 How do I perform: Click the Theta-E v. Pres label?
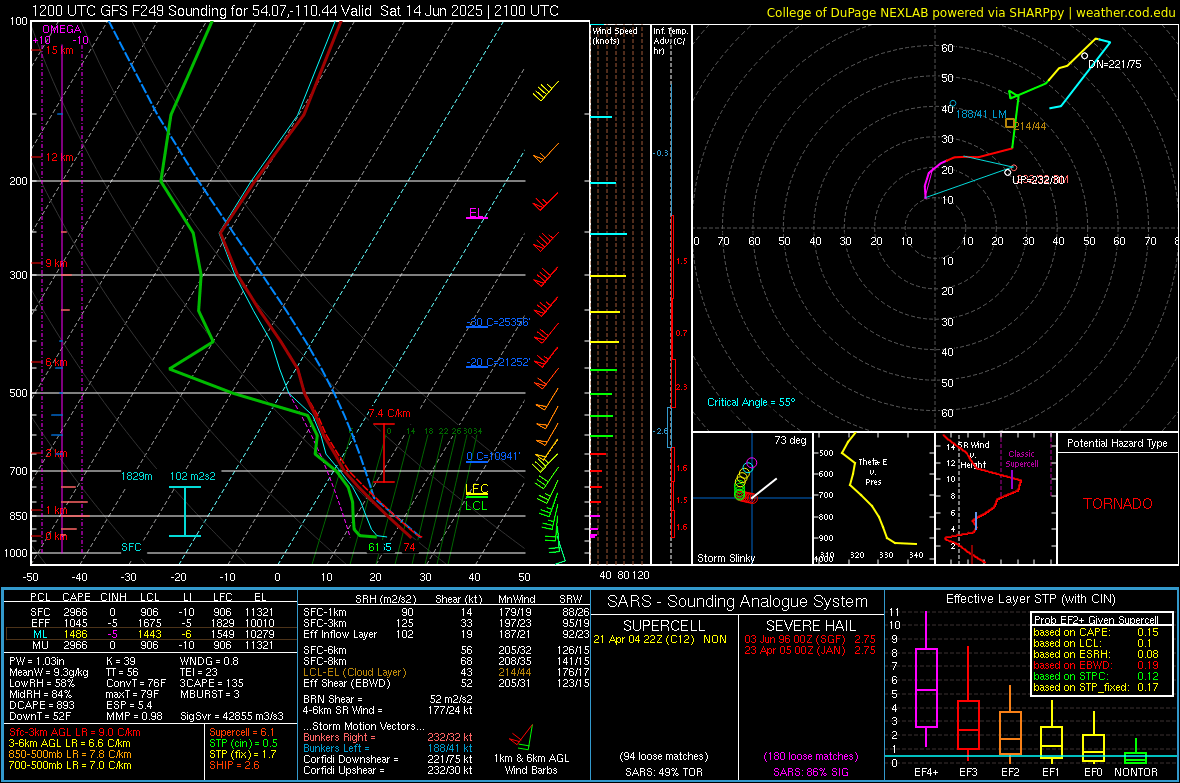(873, 471)
